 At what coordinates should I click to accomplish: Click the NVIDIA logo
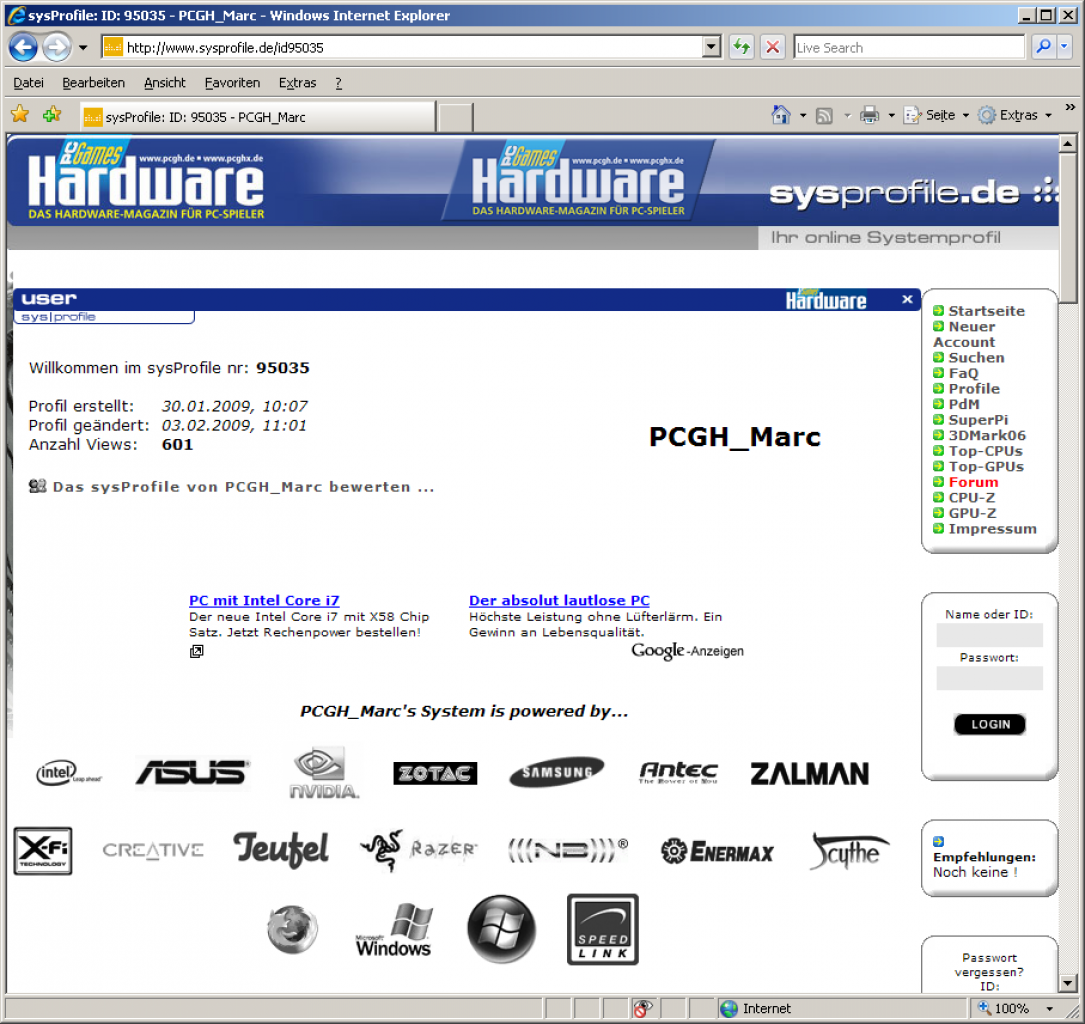323,773
